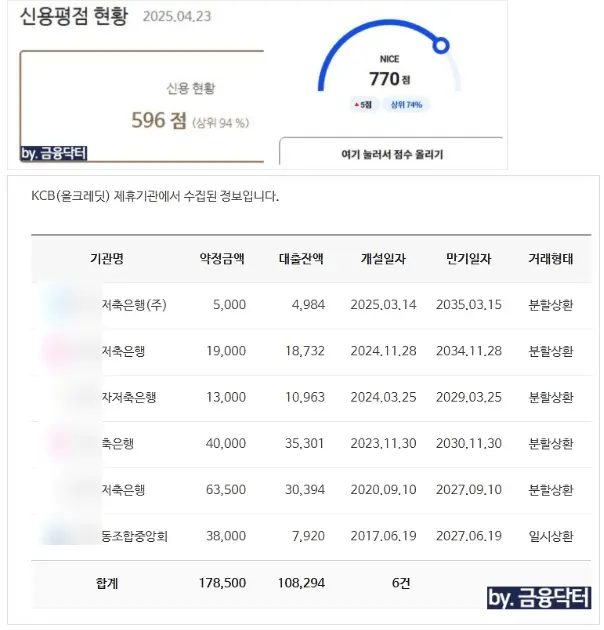Viewport: 604px width, 630px height.
Task: Select the 기관명 column header
Action: (106, 259)
